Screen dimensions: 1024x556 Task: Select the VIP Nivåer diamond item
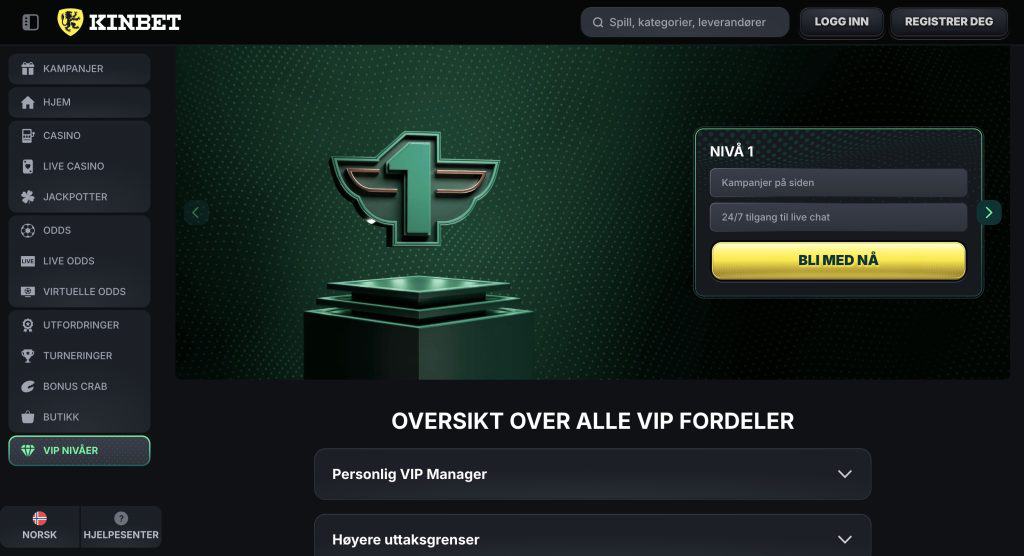79,451
